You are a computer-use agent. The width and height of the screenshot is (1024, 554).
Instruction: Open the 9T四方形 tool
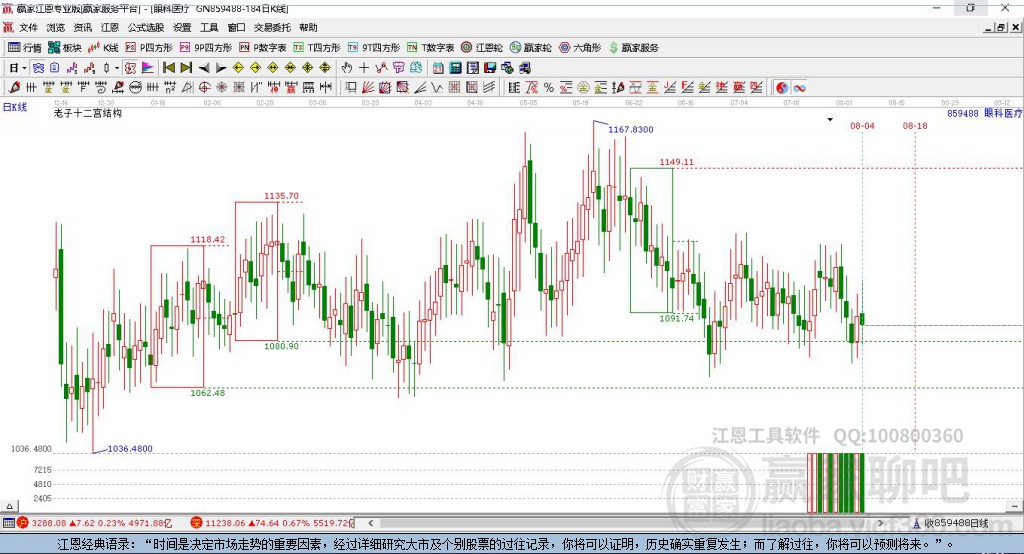(374, 48)
